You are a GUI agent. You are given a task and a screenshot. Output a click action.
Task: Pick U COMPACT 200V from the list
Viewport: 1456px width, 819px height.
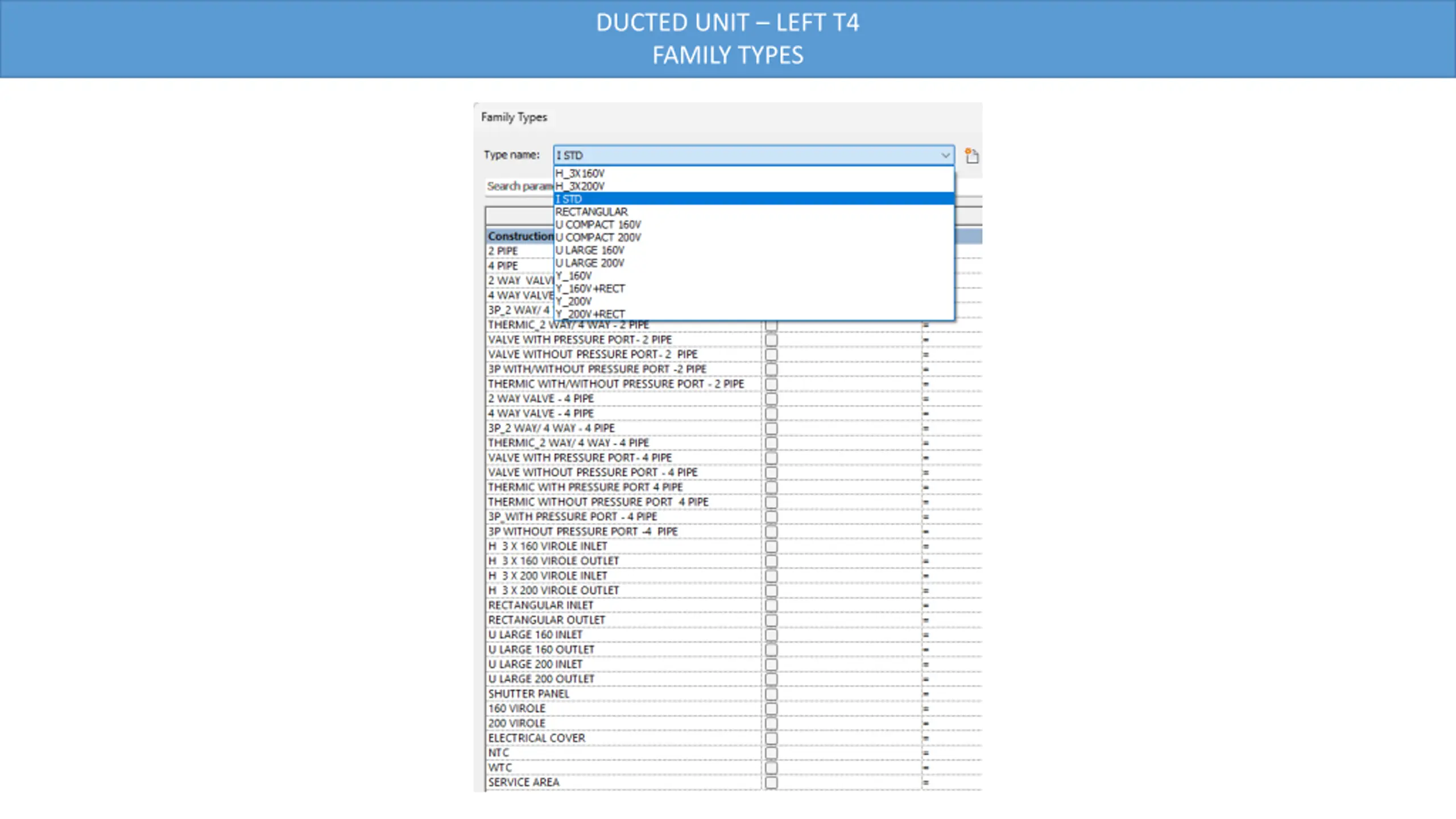[x=754, y=237]
